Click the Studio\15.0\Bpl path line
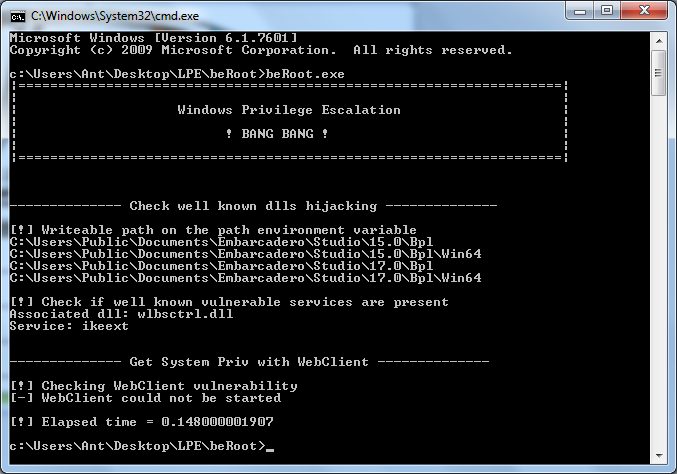Screen dimensions: 677x474 (221, 242)
